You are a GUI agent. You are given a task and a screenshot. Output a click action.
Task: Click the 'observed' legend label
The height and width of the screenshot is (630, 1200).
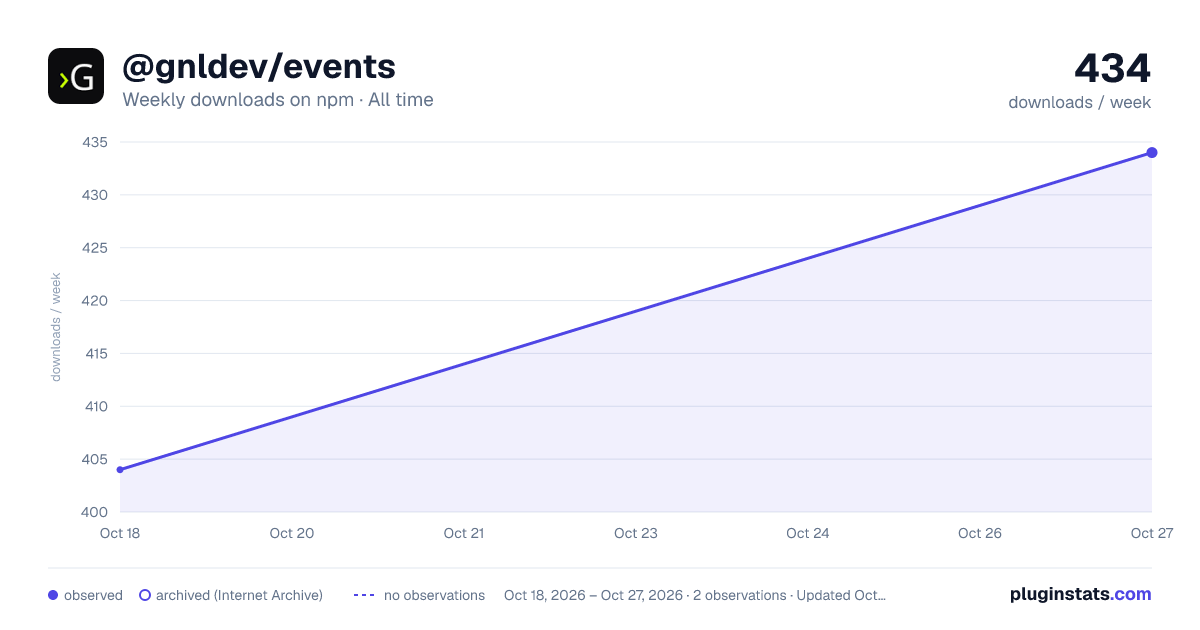tap(93, 595)
